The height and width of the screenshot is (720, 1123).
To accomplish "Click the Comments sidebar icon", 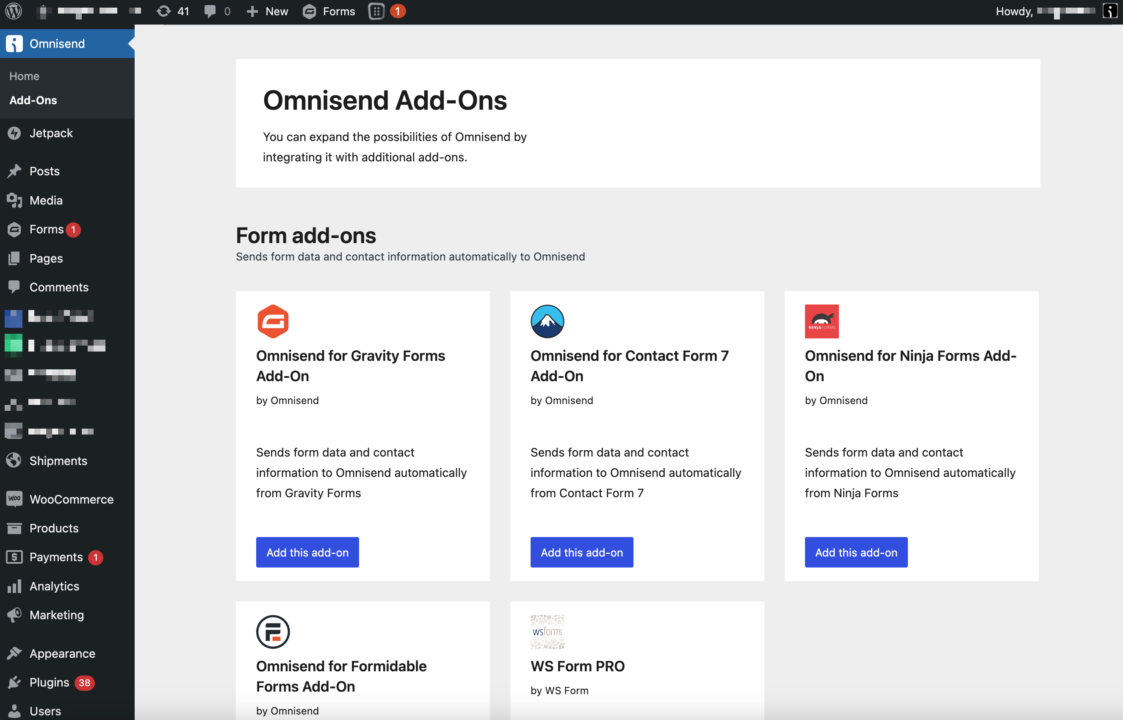I will click(x=14, y=287).
